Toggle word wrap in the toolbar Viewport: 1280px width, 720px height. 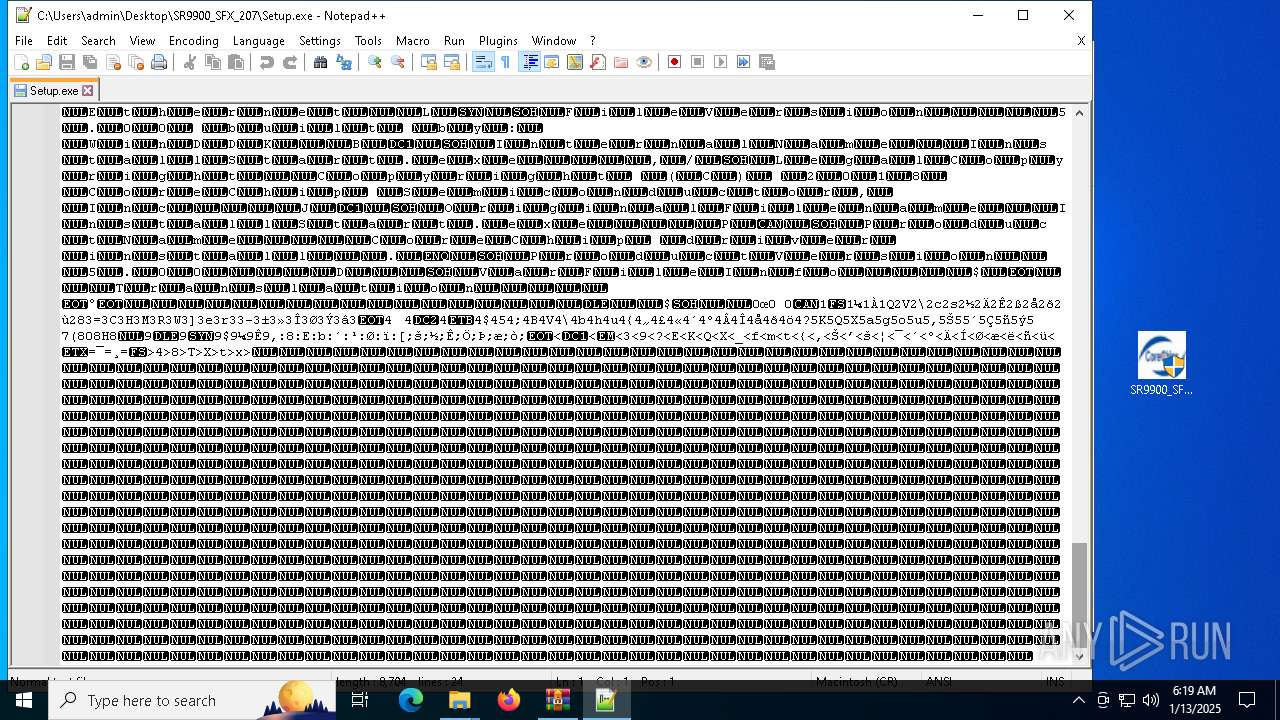click(483, 62)
